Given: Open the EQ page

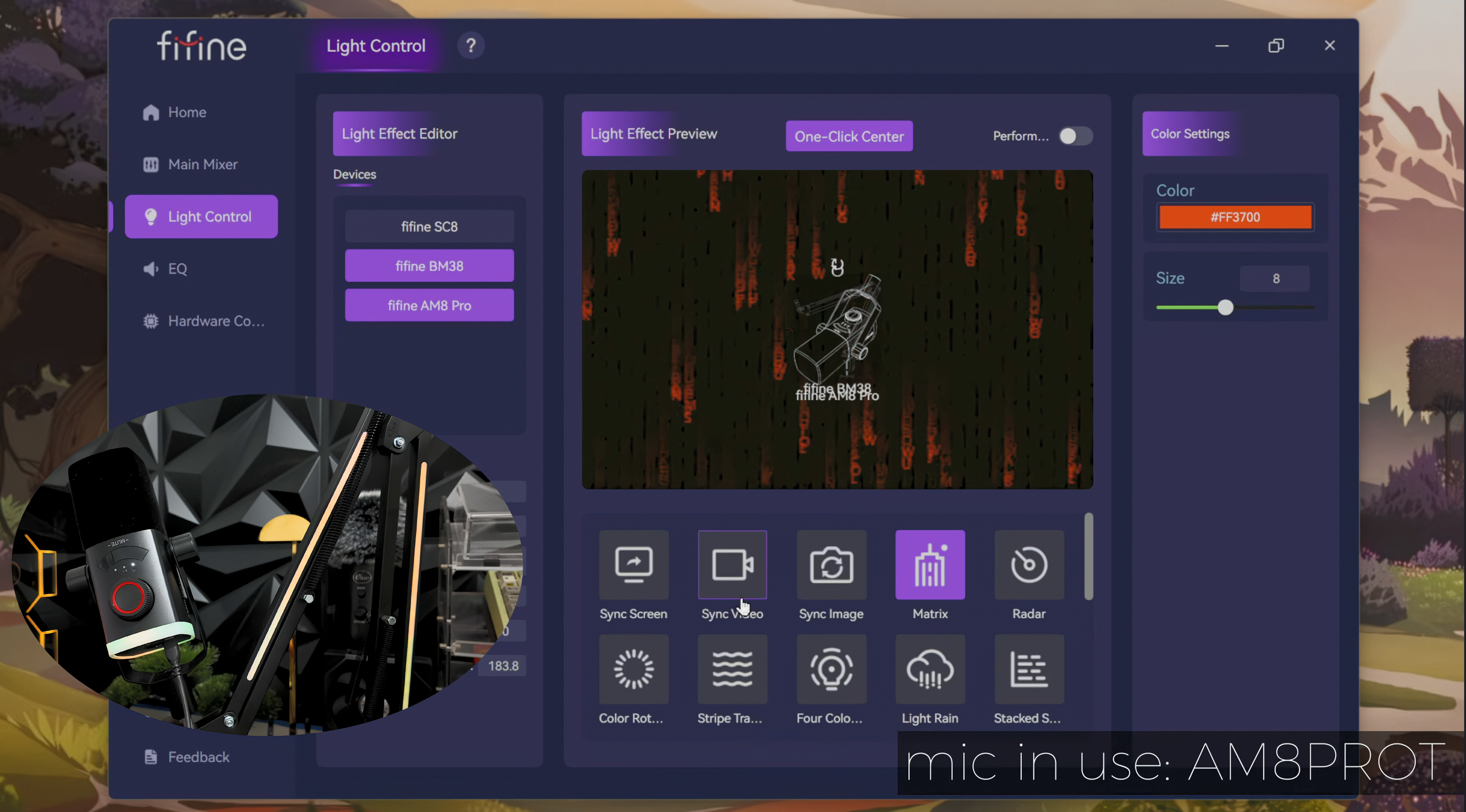Looking at the screenshot, I should pyautogui.click(x=177, y=269).
